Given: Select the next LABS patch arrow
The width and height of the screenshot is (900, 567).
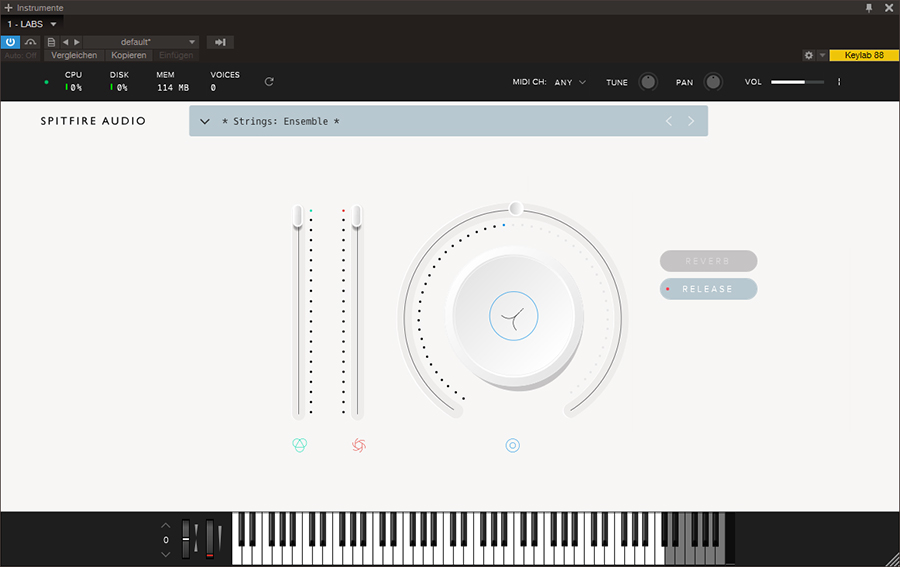Looking at the screenshot, I should coord(691,121).
